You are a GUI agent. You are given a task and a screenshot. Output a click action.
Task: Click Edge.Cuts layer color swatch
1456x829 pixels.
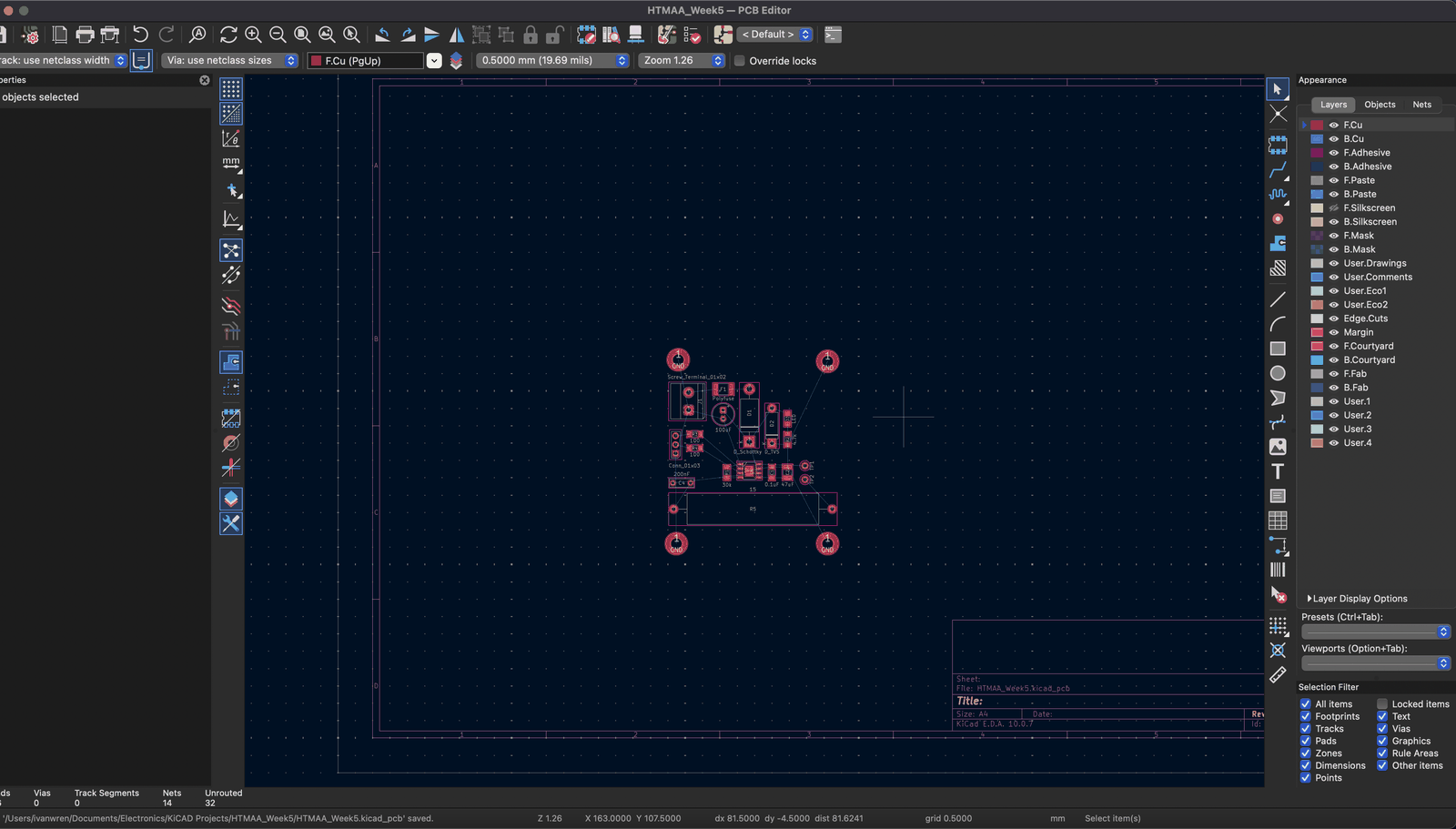click(x=1317, y=318)
